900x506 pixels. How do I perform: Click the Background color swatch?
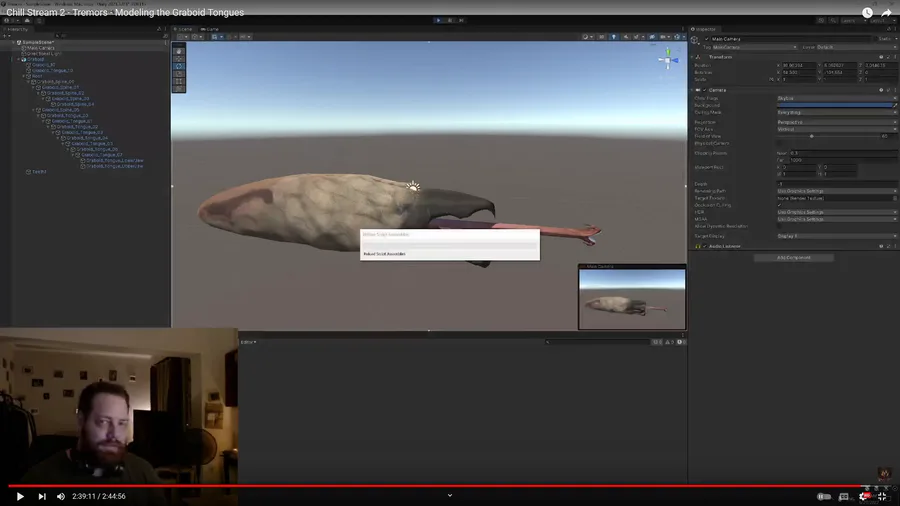coord(834,106)
